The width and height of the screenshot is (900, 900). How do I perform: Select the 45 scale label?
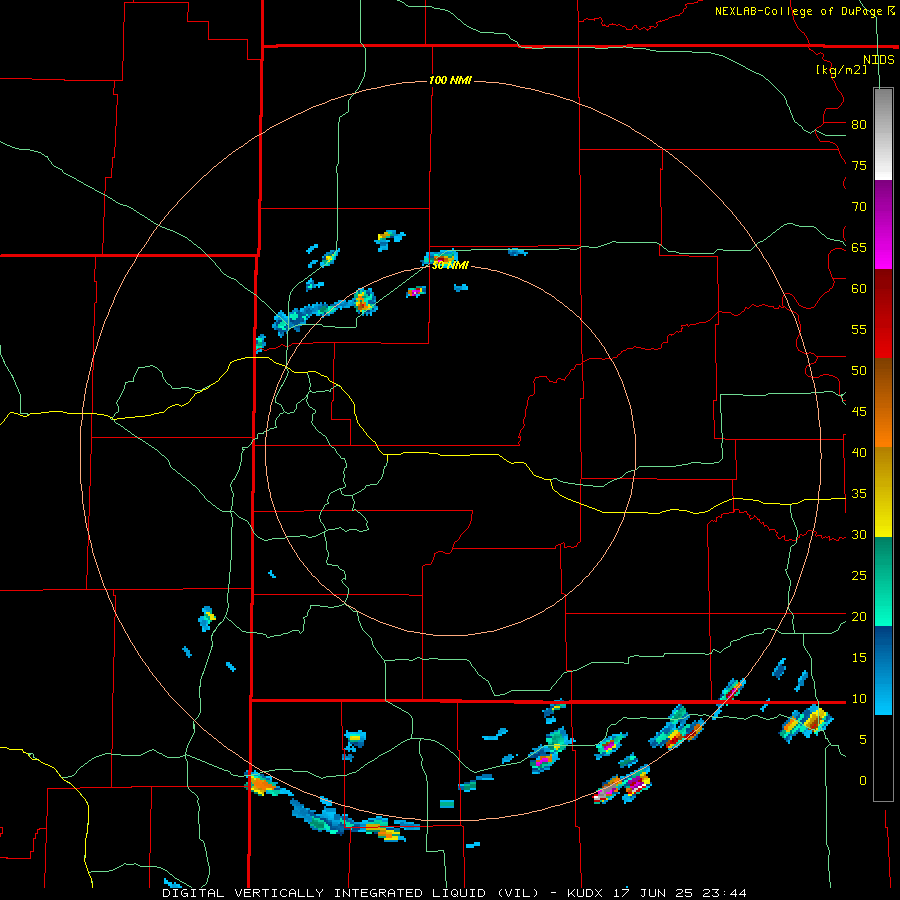click(x=859, y=412)
